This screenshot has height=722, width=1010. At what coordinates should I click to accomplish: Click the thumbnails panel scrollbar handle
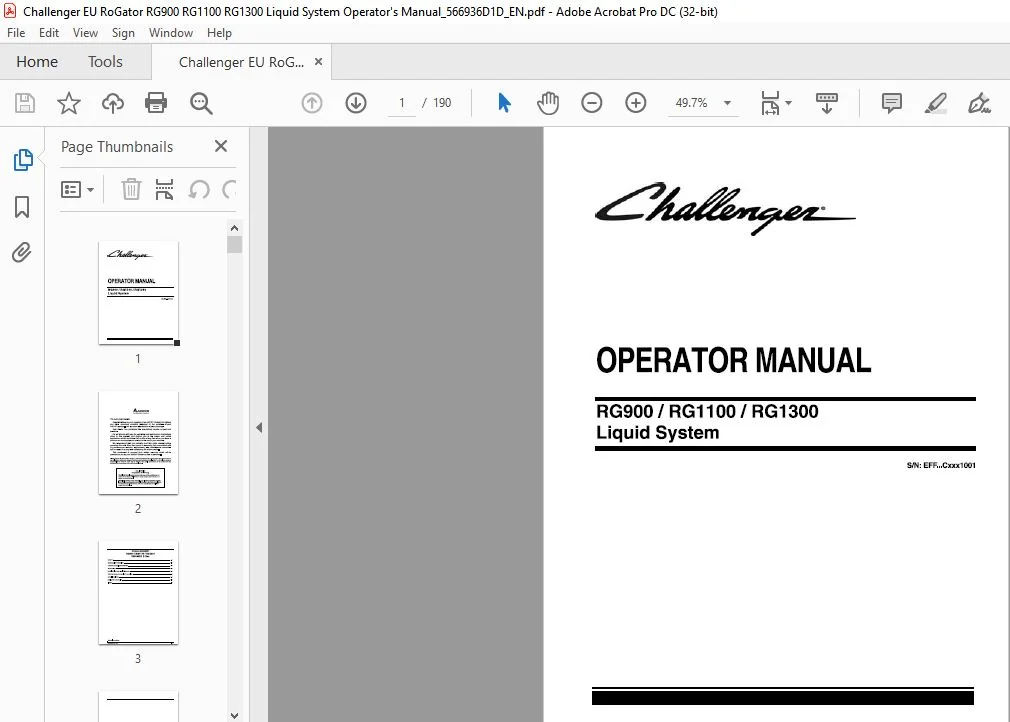pos(234,245)
